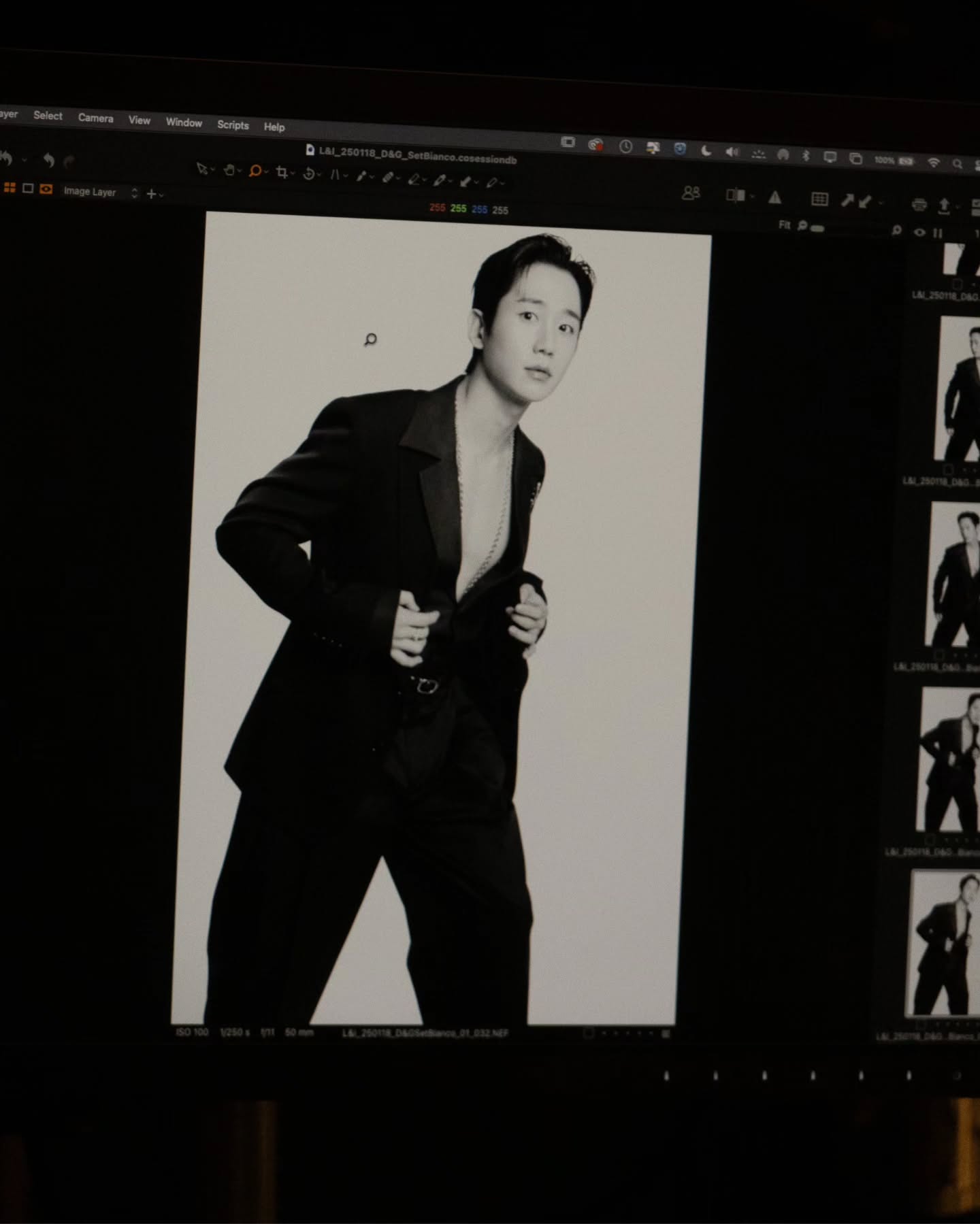Switch to the orange multi-view grid mode
Screen dimensions: 980x1224
pyautogui.click(x=10, y=188)
